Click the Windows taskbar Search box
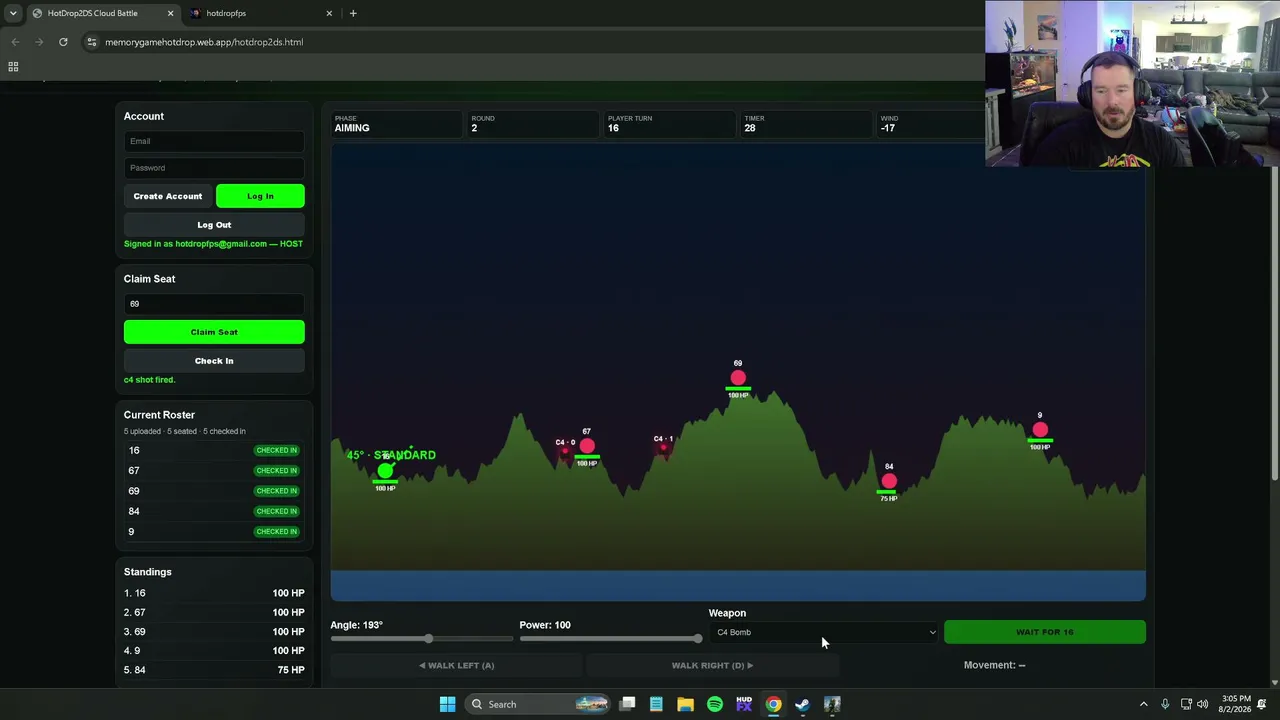The width and height of the screenshot is (1280, 720). [538, 704]
